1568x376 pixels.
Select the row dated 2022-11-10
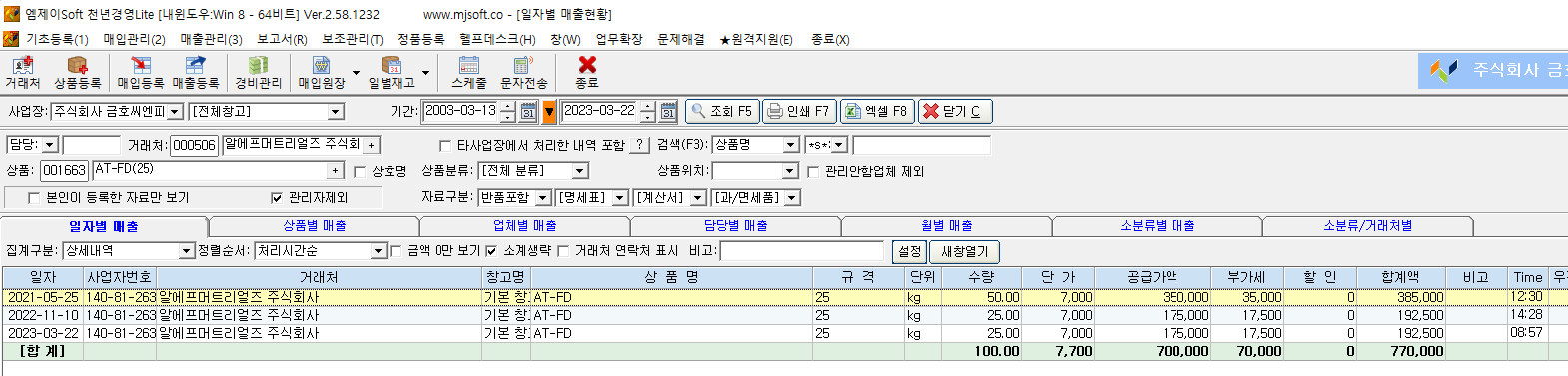pos(784,315)
